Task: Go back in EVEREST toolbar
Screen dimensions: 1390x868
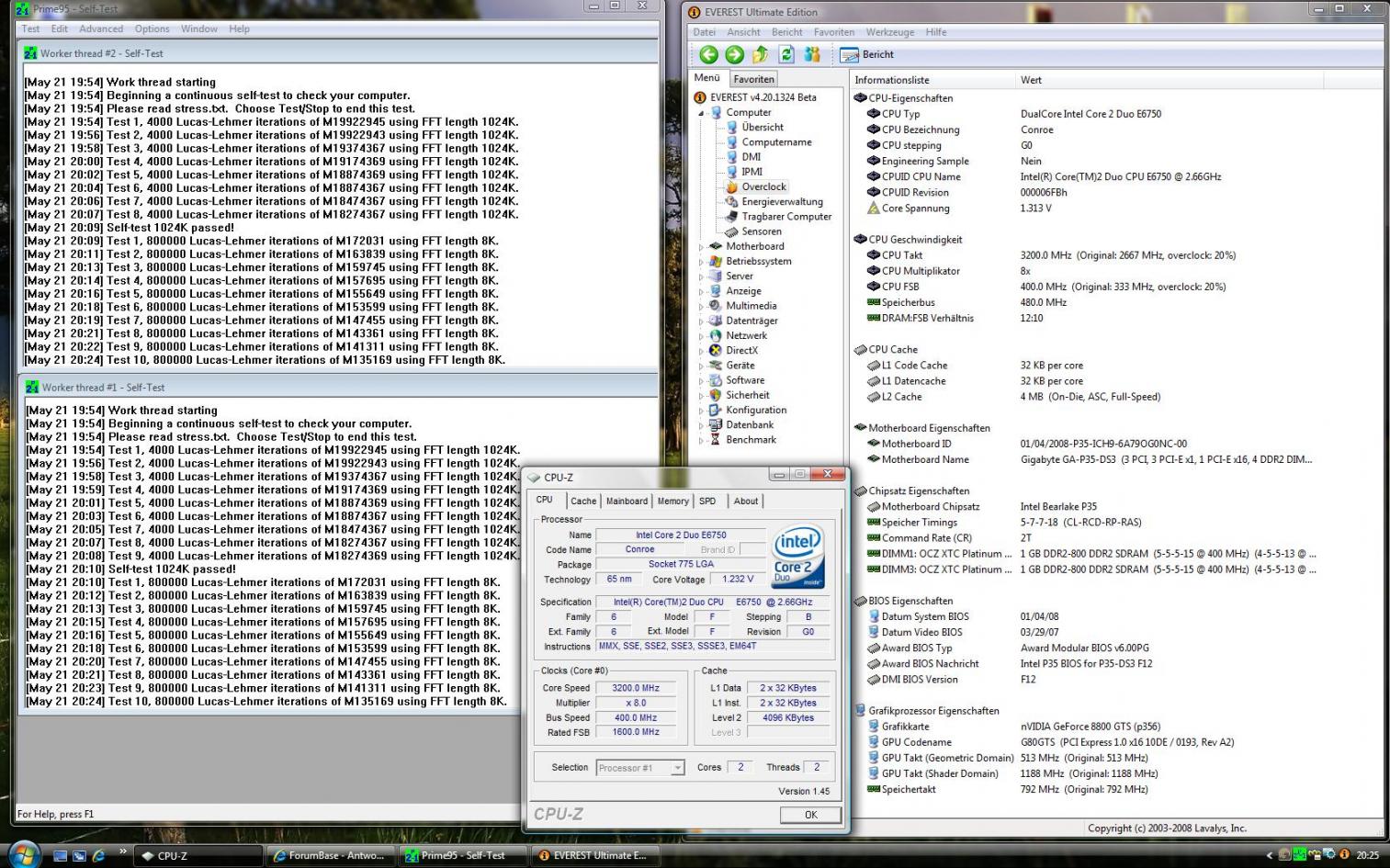Action: click(x=708, y=55)
